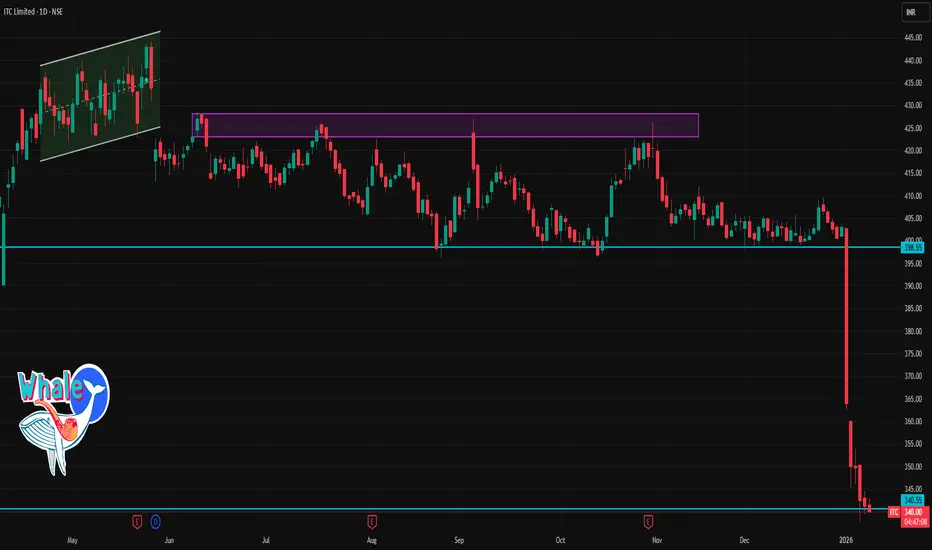Click the 410.00 price scale value
This screenshot has height=550, width=932.
pyautogui.click(x=913, y=196)
